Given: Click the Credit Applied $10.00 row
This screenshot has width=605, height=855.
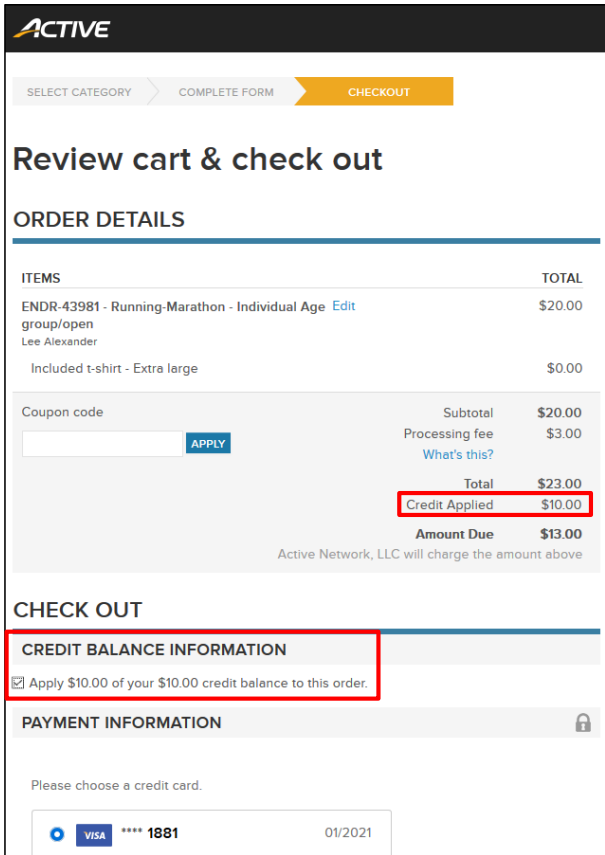Looking at the screenshot, I should click(494, 505).
